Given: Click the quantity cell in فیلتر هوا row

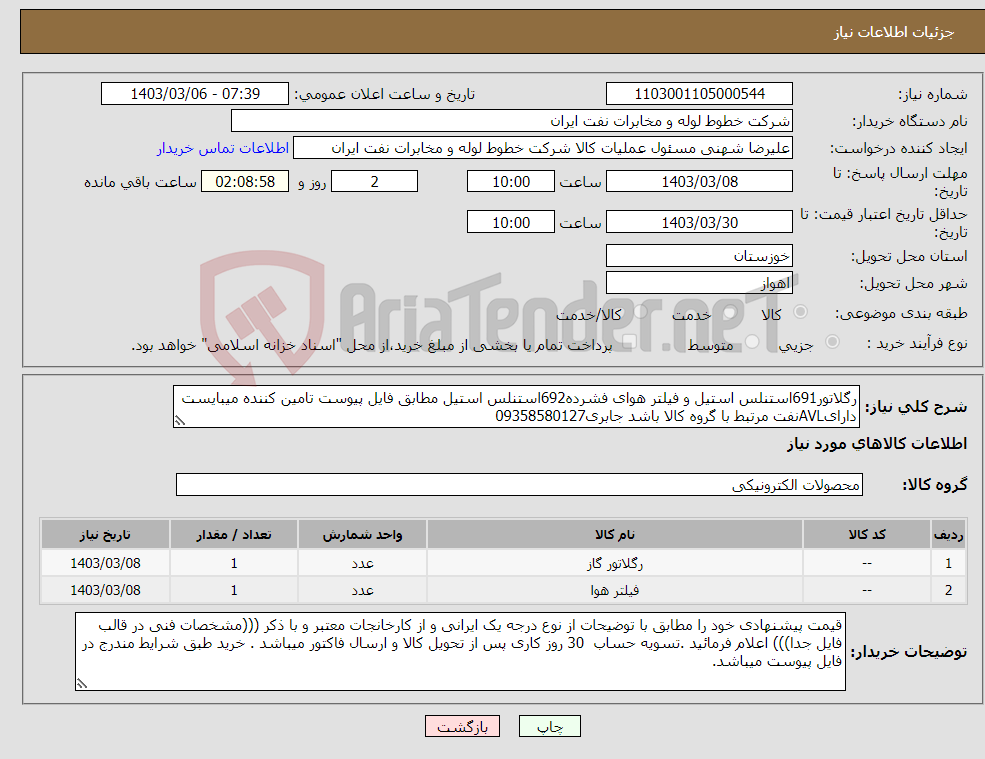Looking at the screenshot, I should point(234,591).
